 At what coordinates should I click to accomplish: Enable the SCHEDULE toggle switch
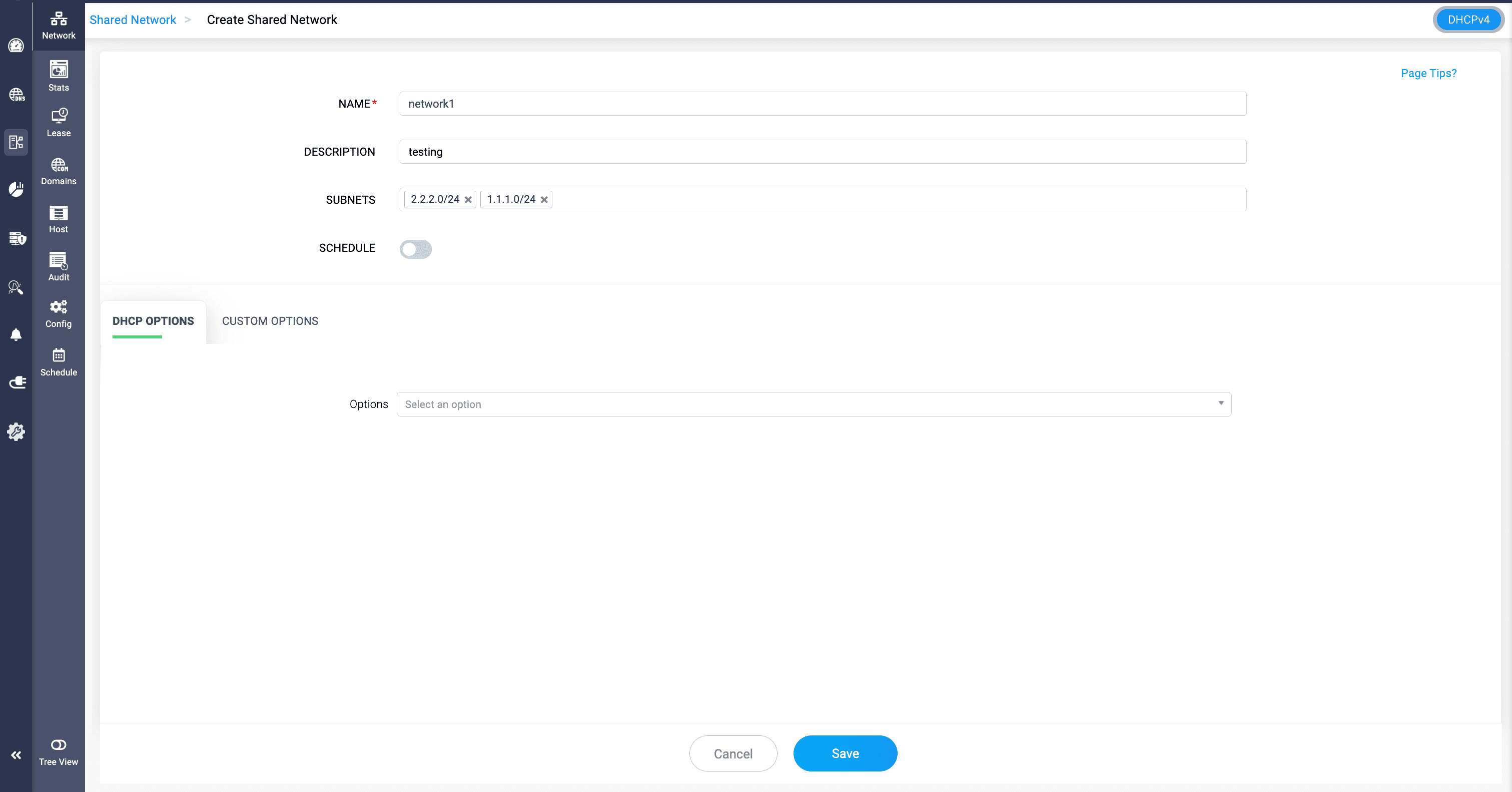click(x=415, y=249)
